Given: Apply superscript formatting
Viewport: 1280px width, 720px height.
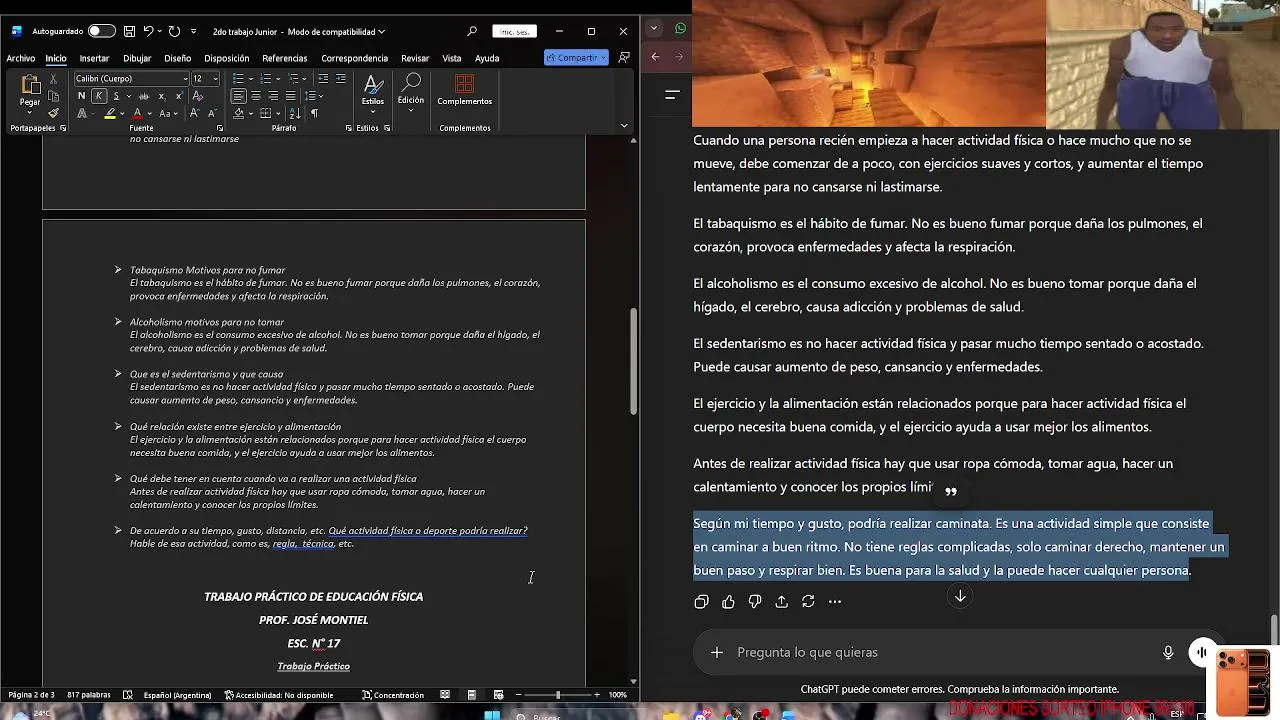Looking at the screenshot, I should pyautogui.click(x=179, y=96).
